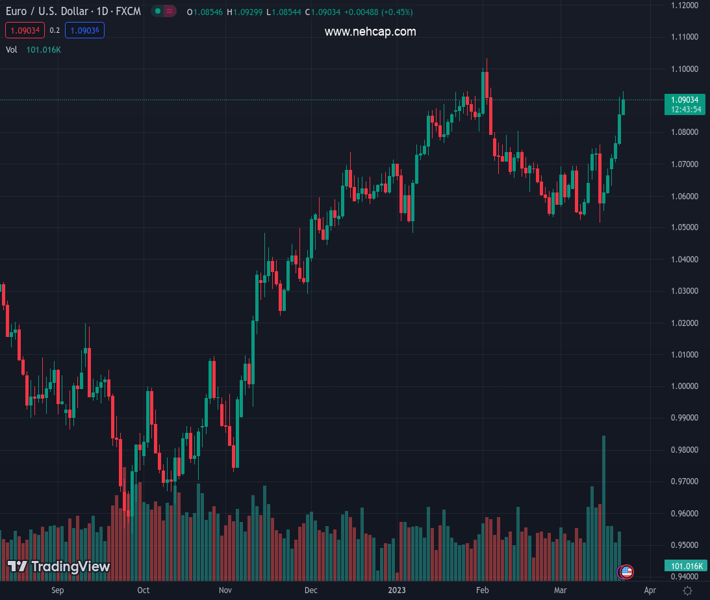
Task: Click the volume value label 101.016K on axis
Action: point(685,566)
